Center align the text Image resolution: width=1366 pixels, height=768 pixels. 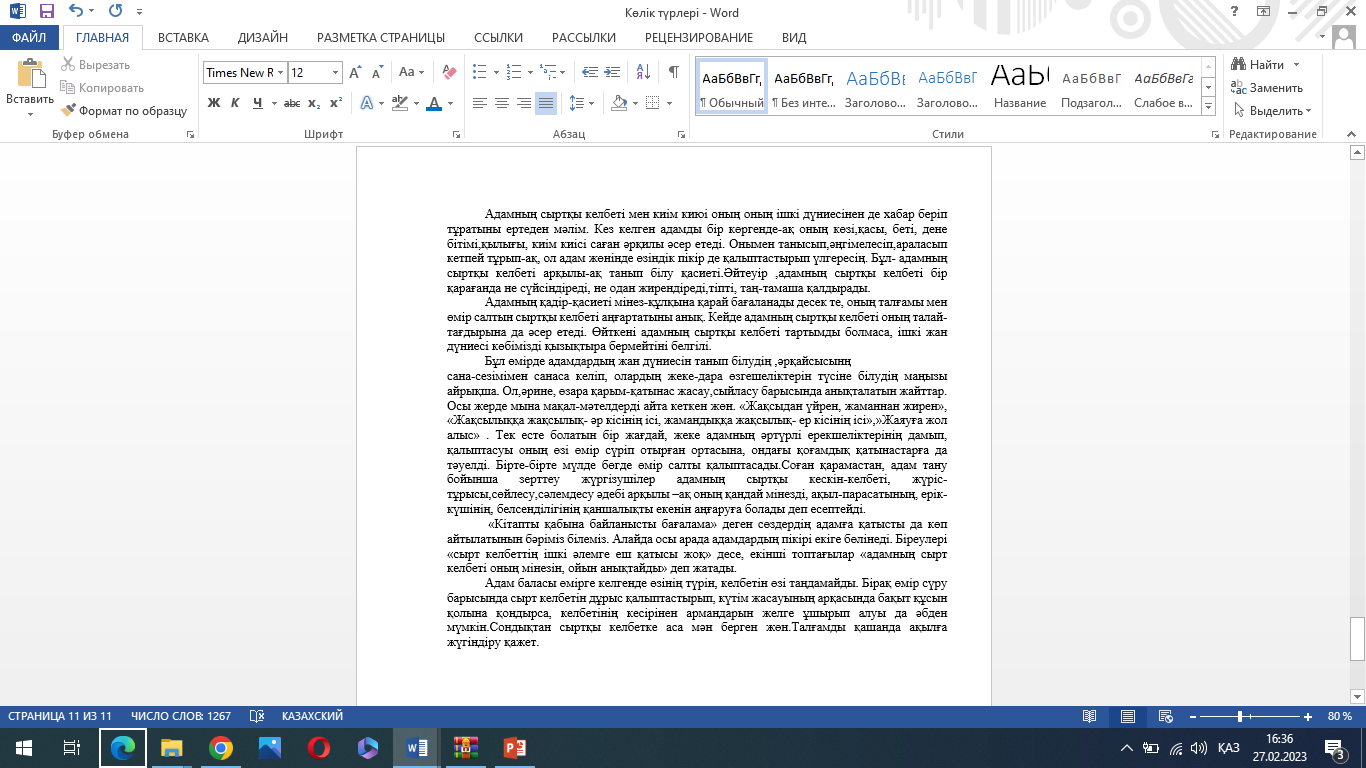click(501, 103)
